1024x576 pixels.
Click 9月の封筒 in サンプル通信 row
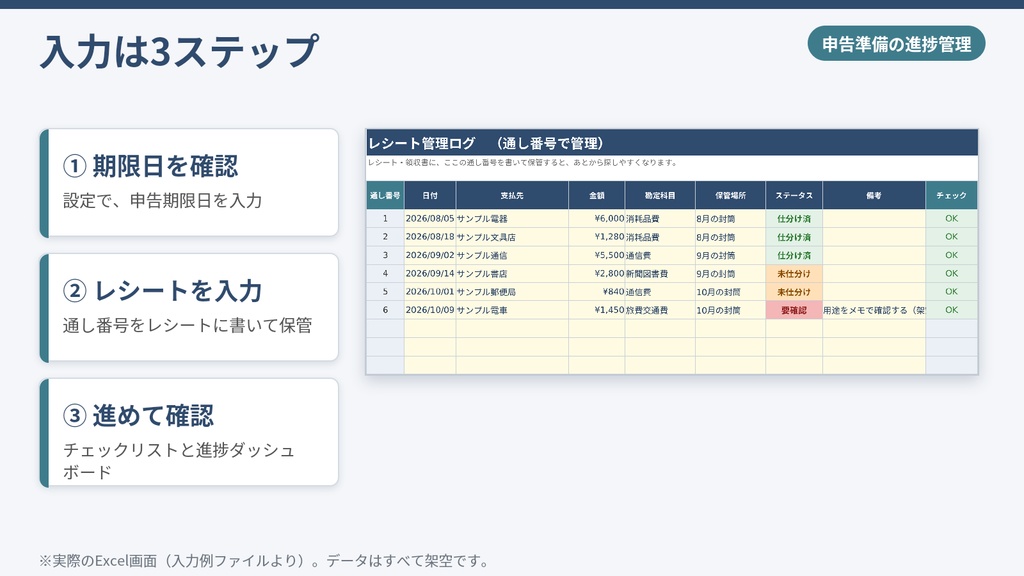coord(730,255)
